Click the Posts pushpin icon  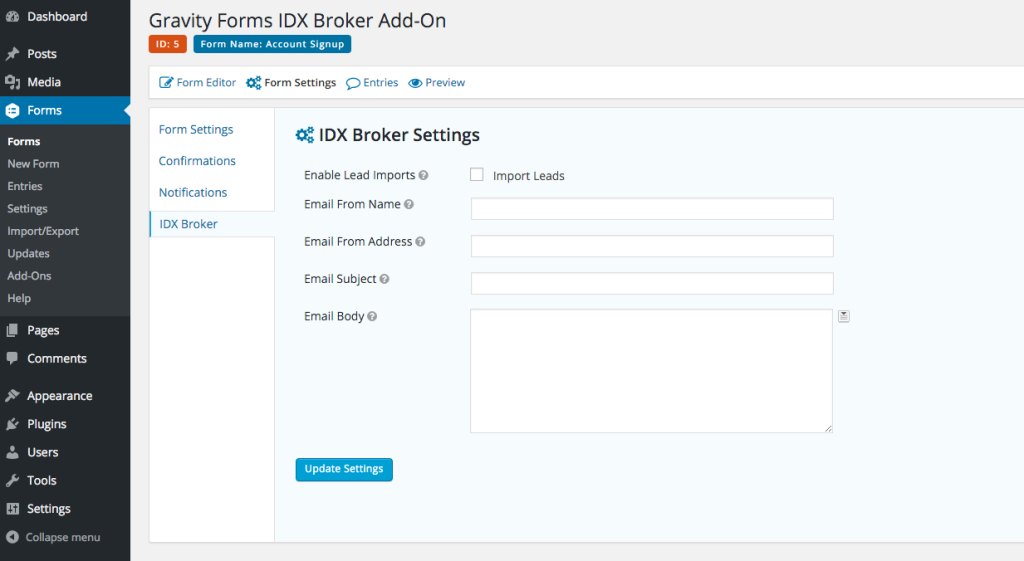click(x=12, y=54)
